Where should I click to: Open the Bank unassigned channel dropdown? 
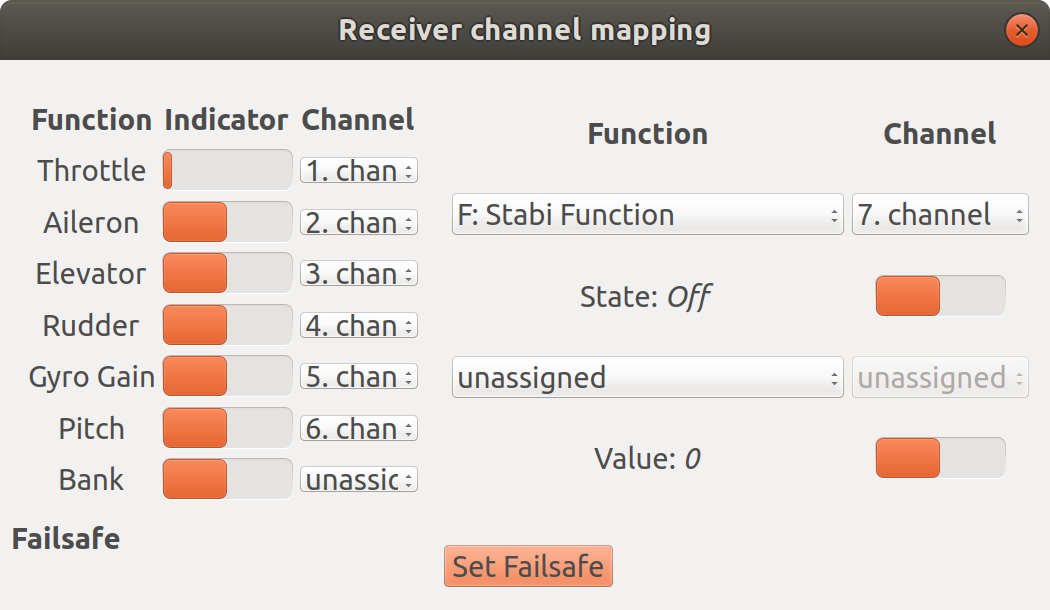point(358,480)
